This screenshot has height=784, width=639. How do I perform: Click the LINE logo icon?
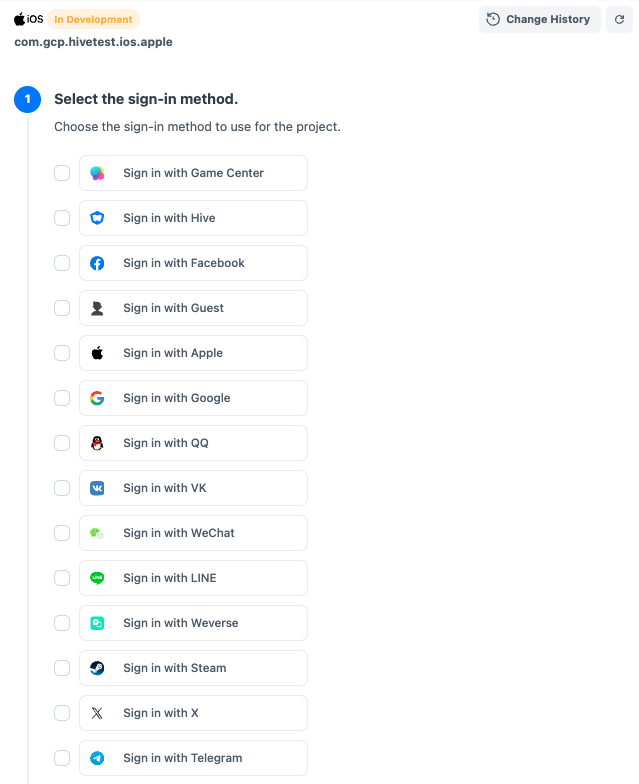97,578
